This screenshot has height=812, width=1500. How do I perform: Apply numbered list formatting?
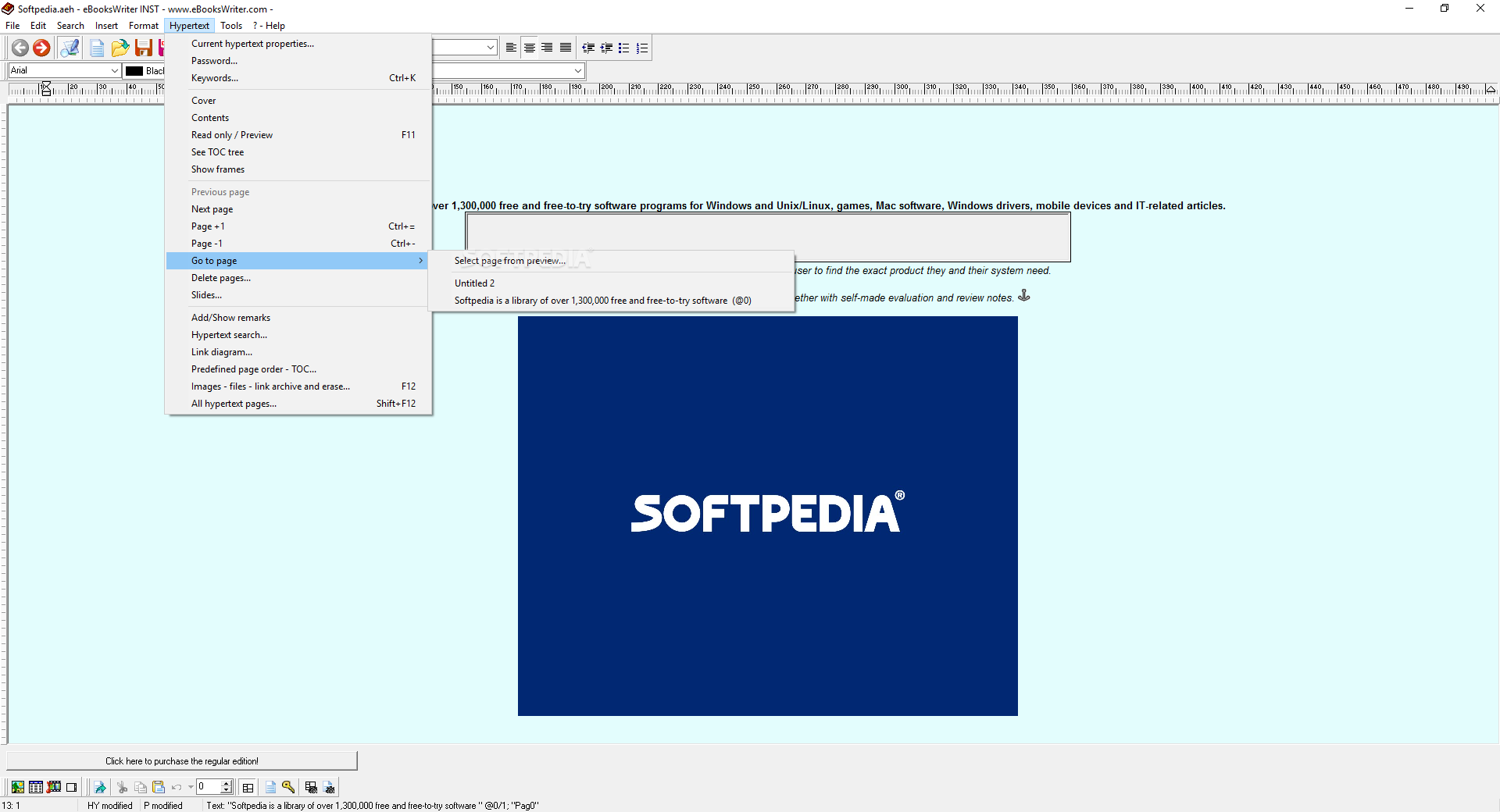[x=641, y=48]
